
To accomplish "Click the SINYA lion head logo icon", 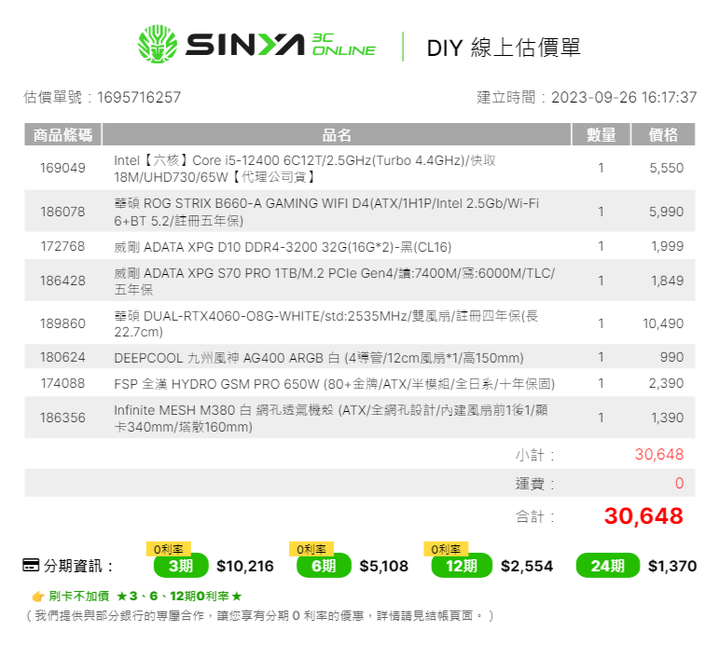I will 158,44.
